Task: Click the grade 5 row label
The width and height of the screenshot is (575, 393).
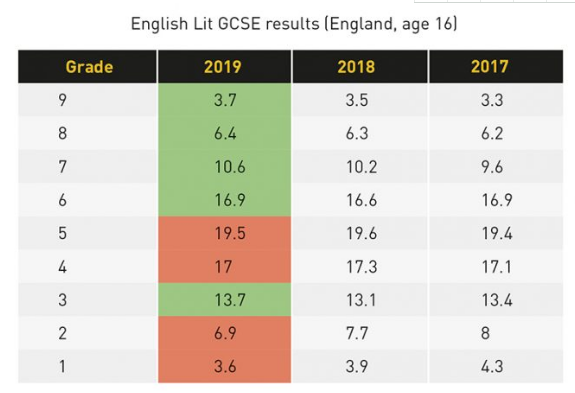Action: (x=63, y=233)
